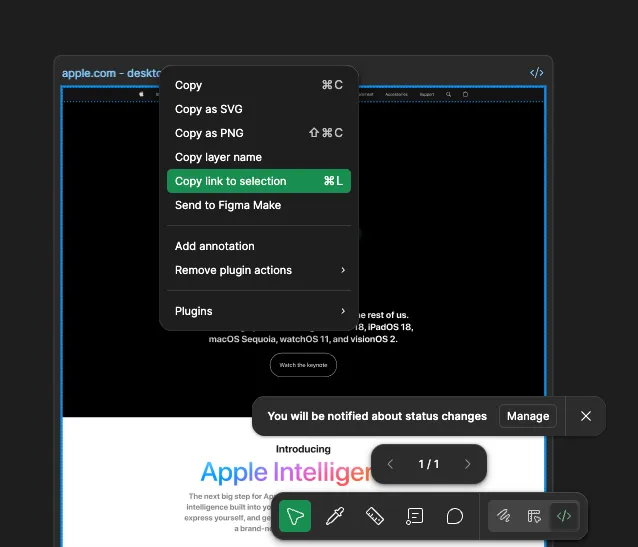This screenshot has height=547, width=638.
Task: Switch to Design mode
Action: 534,516
